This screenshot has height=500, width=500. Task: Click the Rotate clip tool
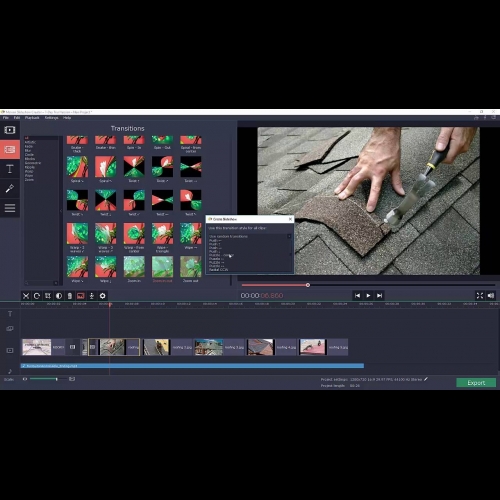click(x=37, y=296)
